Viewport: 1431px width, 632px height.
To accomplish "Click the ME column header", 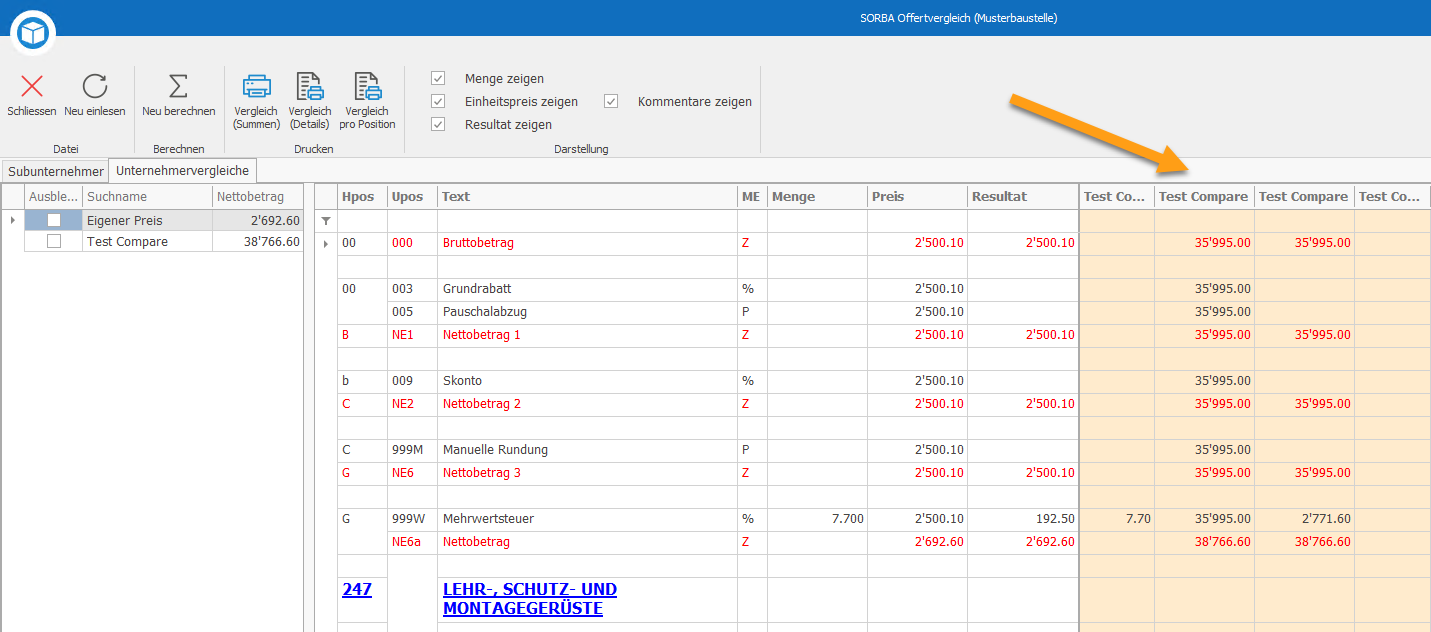I will 752,197.
